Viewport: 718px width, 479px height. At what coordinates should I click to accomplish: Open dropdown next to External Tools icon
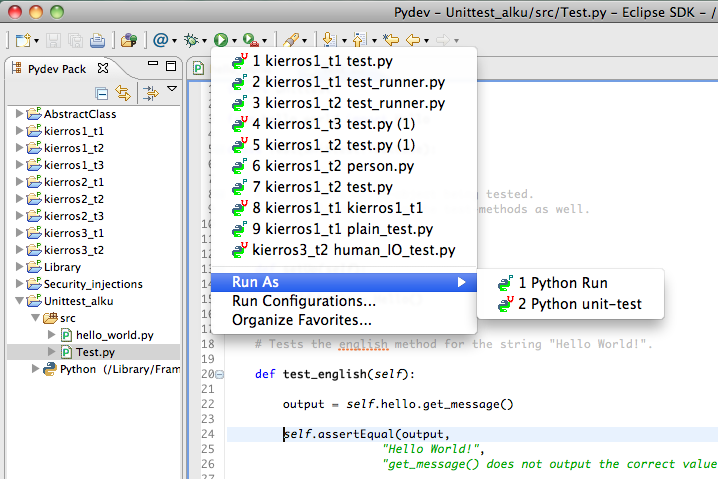pyautogui.click(x=264, y=41)
